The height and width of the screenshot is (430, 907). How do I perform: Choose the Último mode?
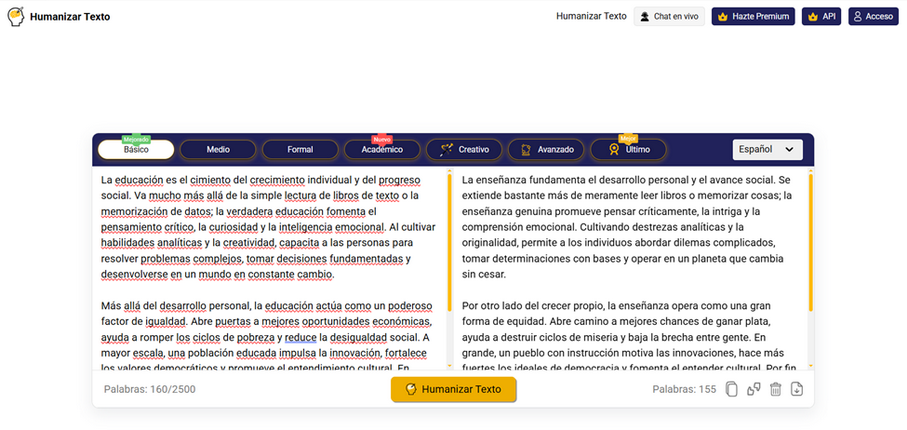coord(629,149)
